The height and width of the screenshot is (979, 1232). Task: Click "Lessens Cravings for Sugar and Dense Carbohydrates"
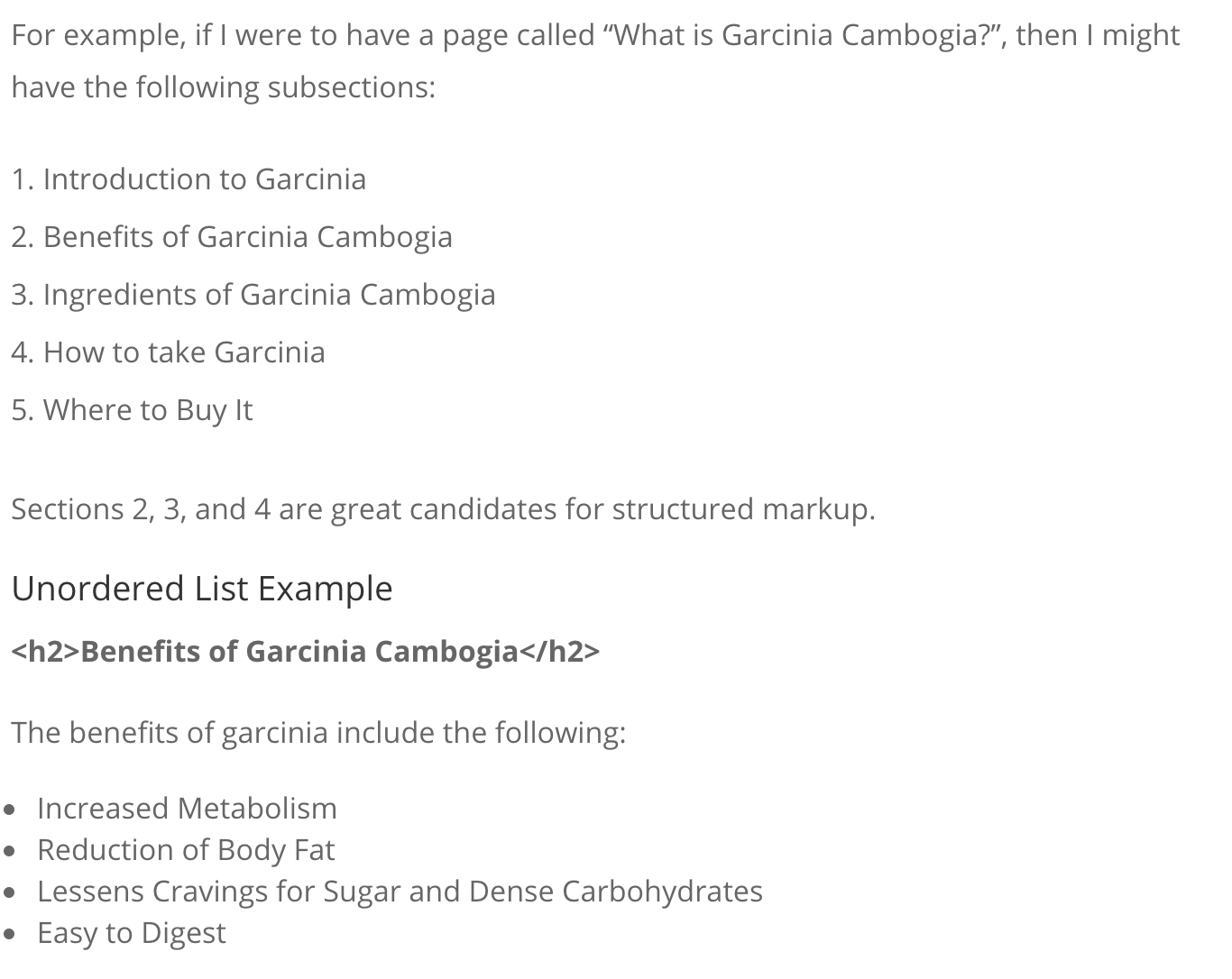(400, 892)
